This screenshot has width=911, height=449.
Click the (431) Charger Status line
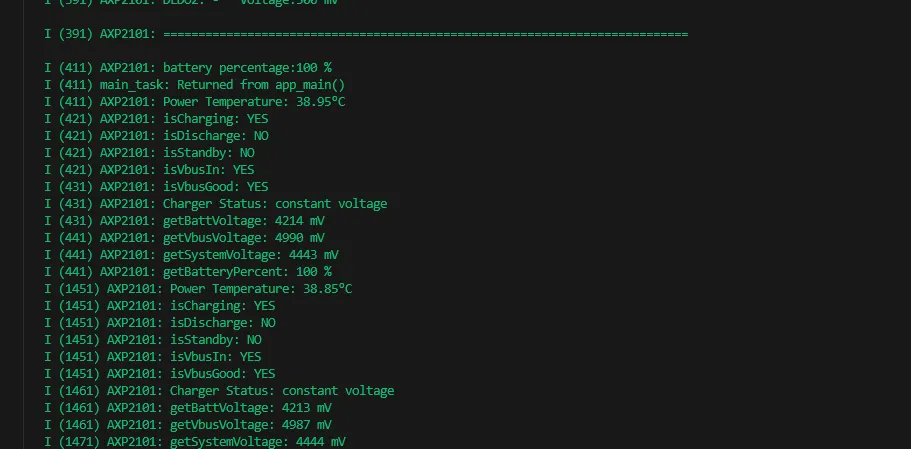216,204
